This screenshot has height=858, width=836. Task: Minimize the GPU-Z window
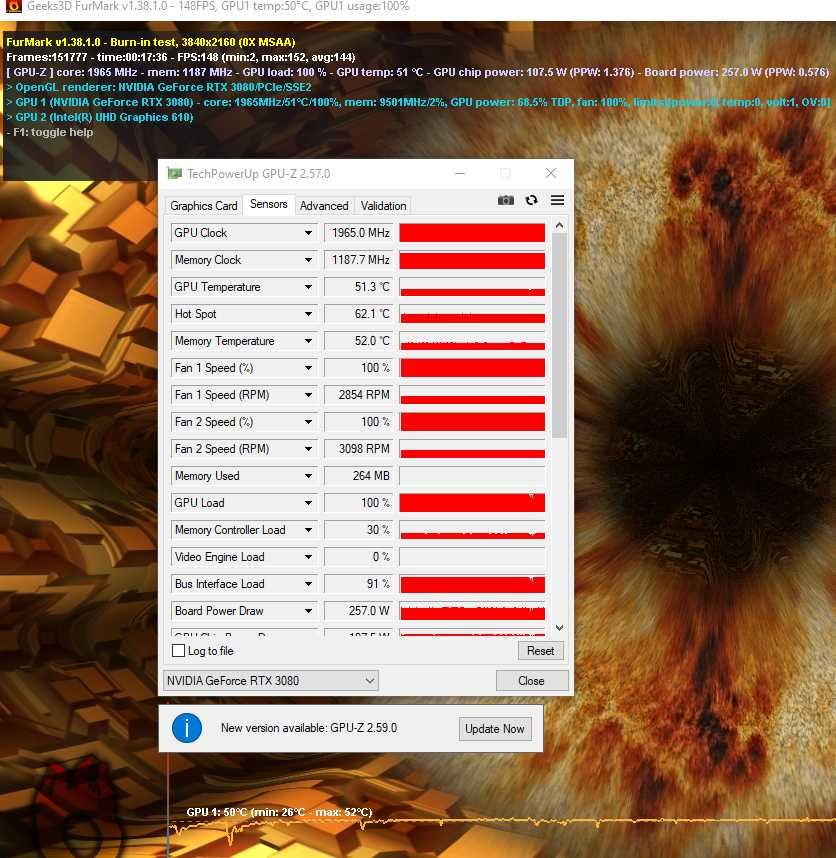pos(460,173)
